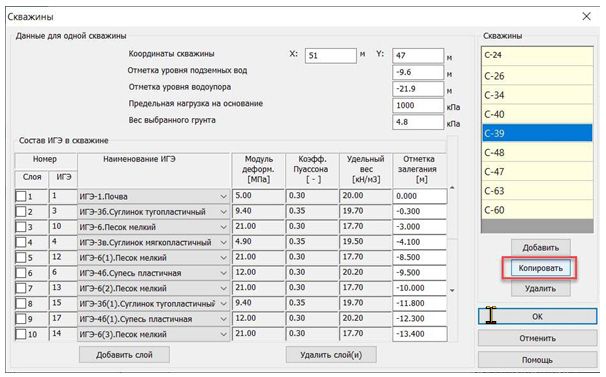Click the Отменить button

point(537,338)
